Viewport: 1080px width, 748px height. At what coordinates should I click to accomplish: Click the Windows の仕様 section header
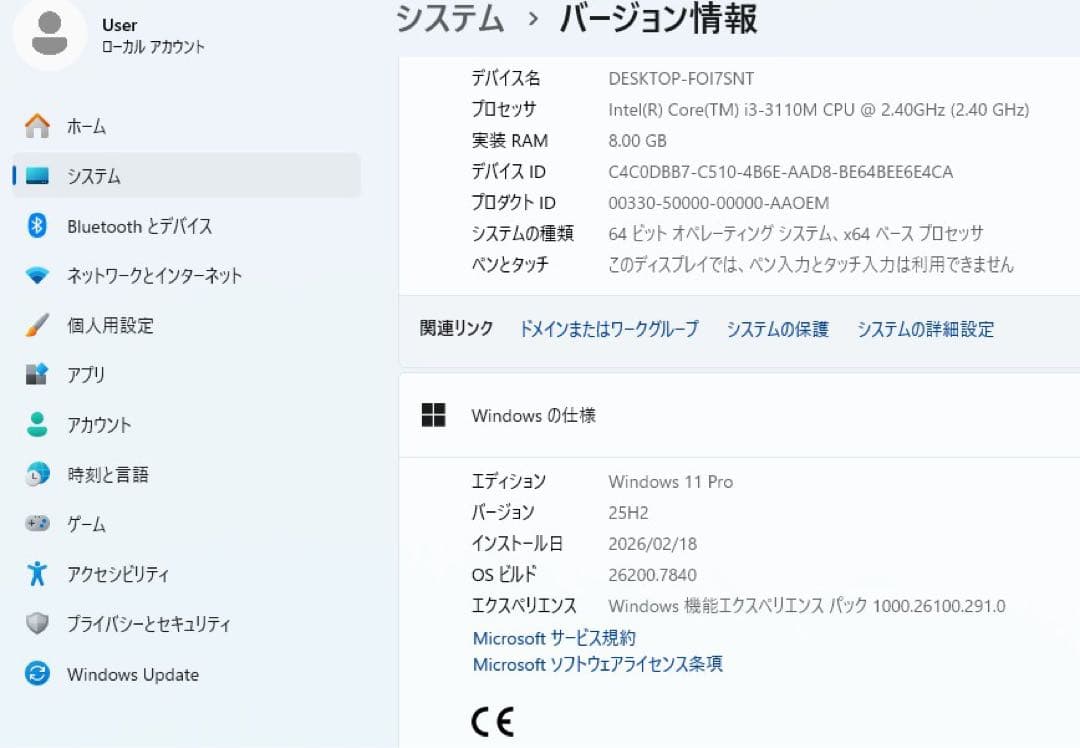tap(739, 415)
